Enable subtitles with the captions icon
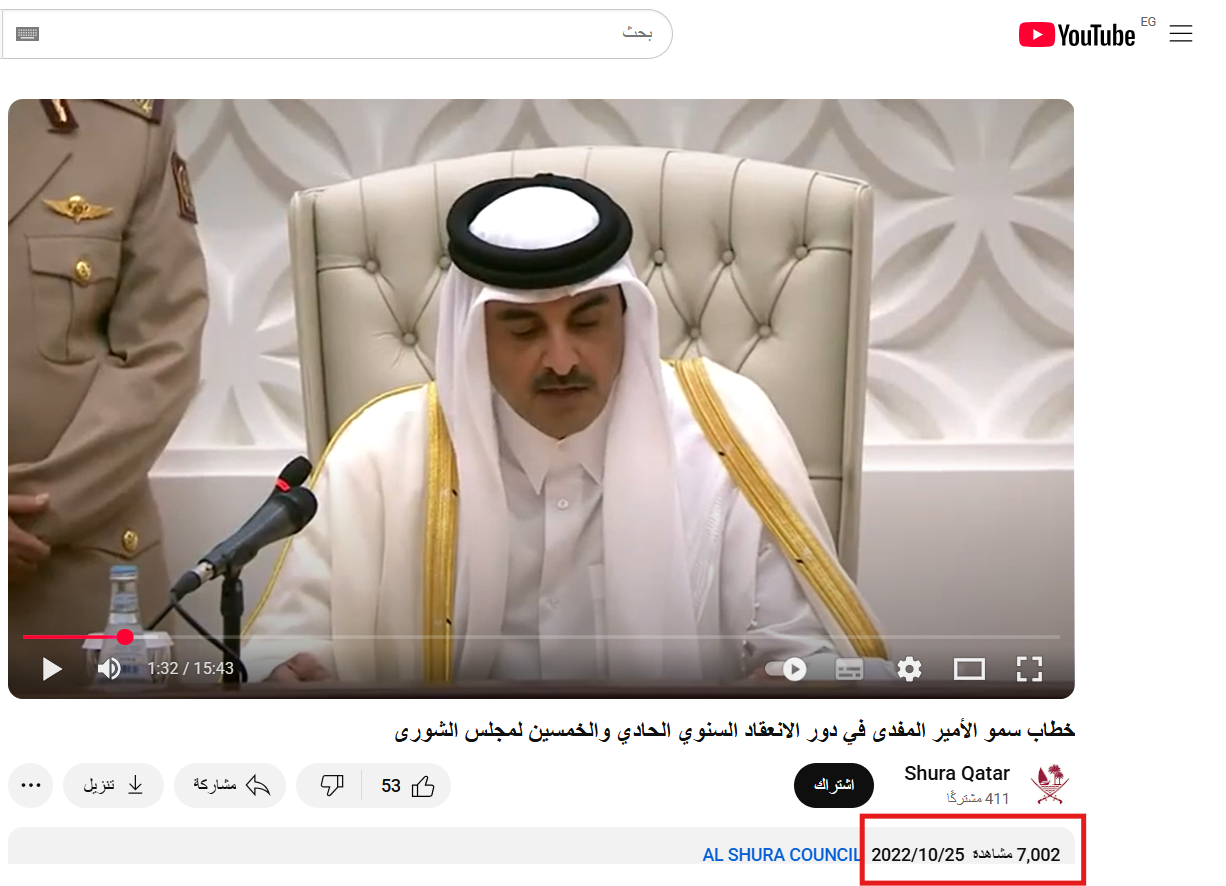Viewport: 1226px width, 886px height. 849,669
